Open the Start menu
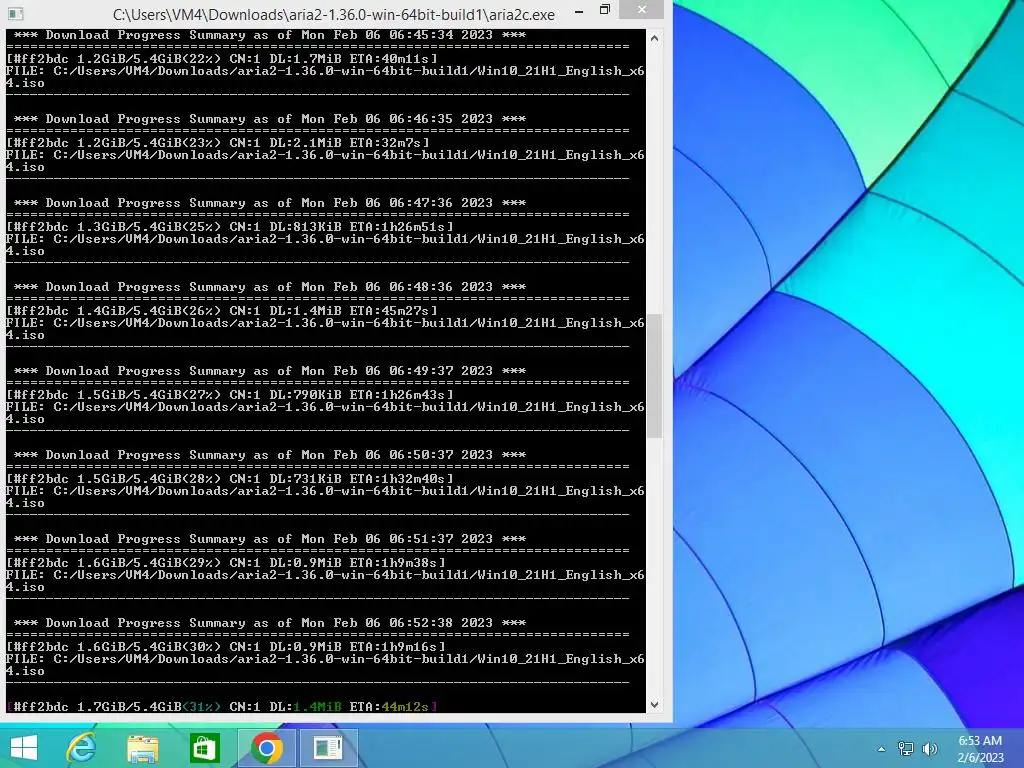Image resolution: width=1024 pixels, height=768 pixels. [x=24, y=748]
